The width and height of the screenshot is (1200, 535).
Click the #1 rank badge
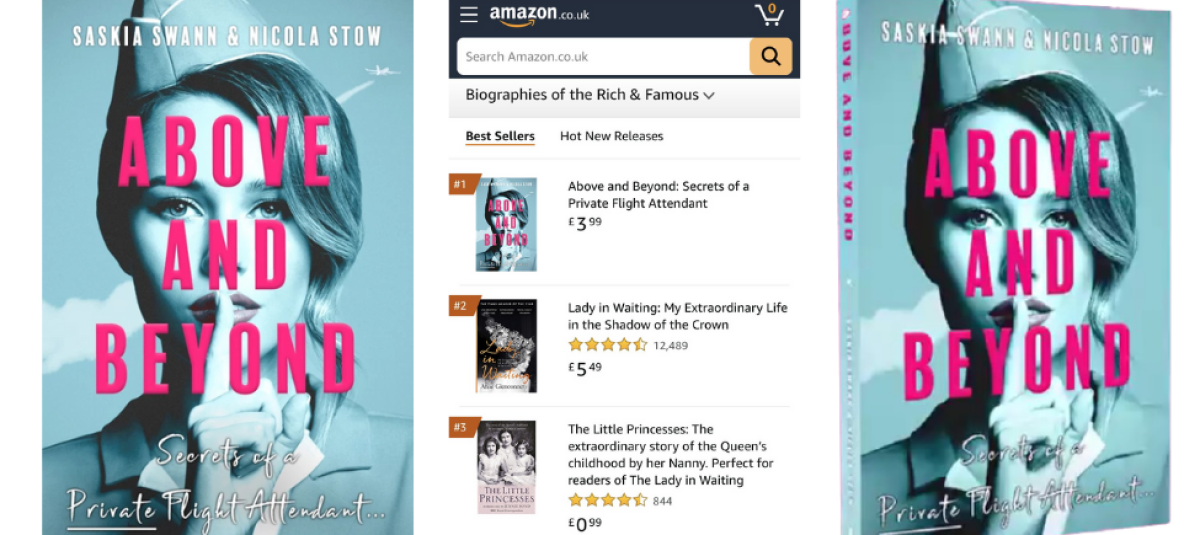pos(461,184)
